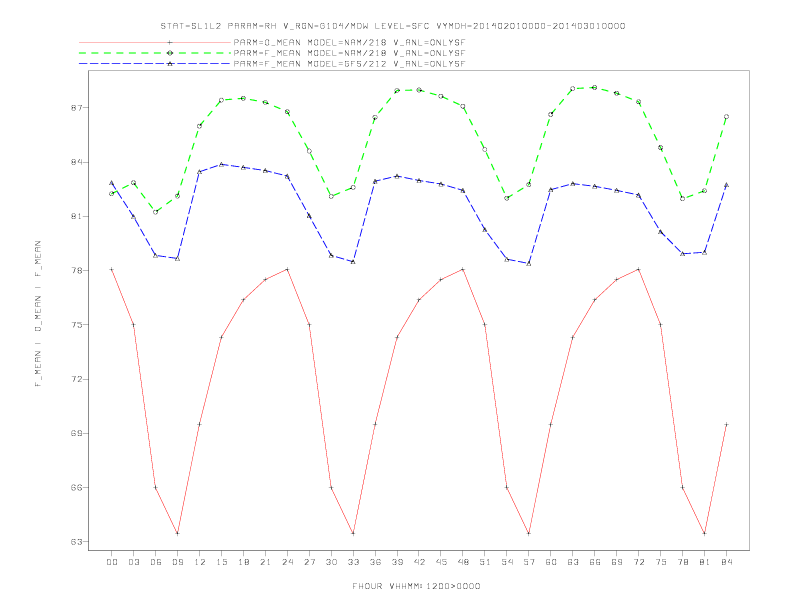Click the triangle marker on the blue legend line
The height and width of the screenshot is (612, 792).
170,64
